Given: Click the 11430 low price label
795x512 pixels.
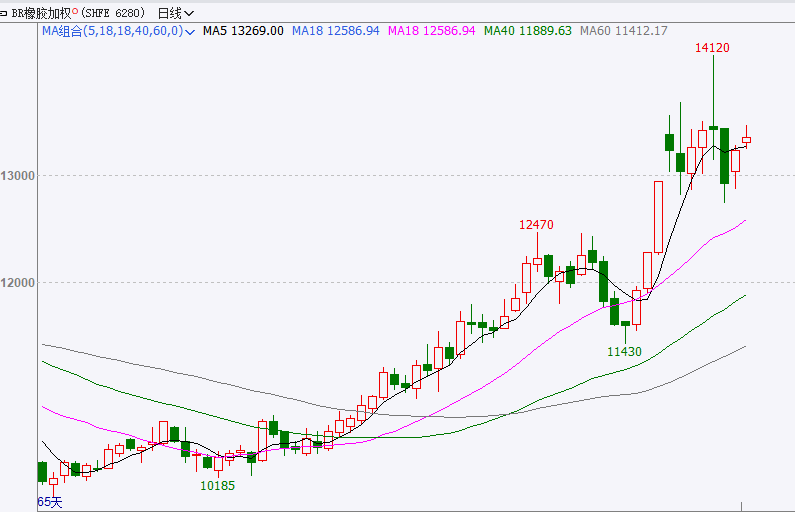Looking at the screenshot, I should (x=625, y=352).
